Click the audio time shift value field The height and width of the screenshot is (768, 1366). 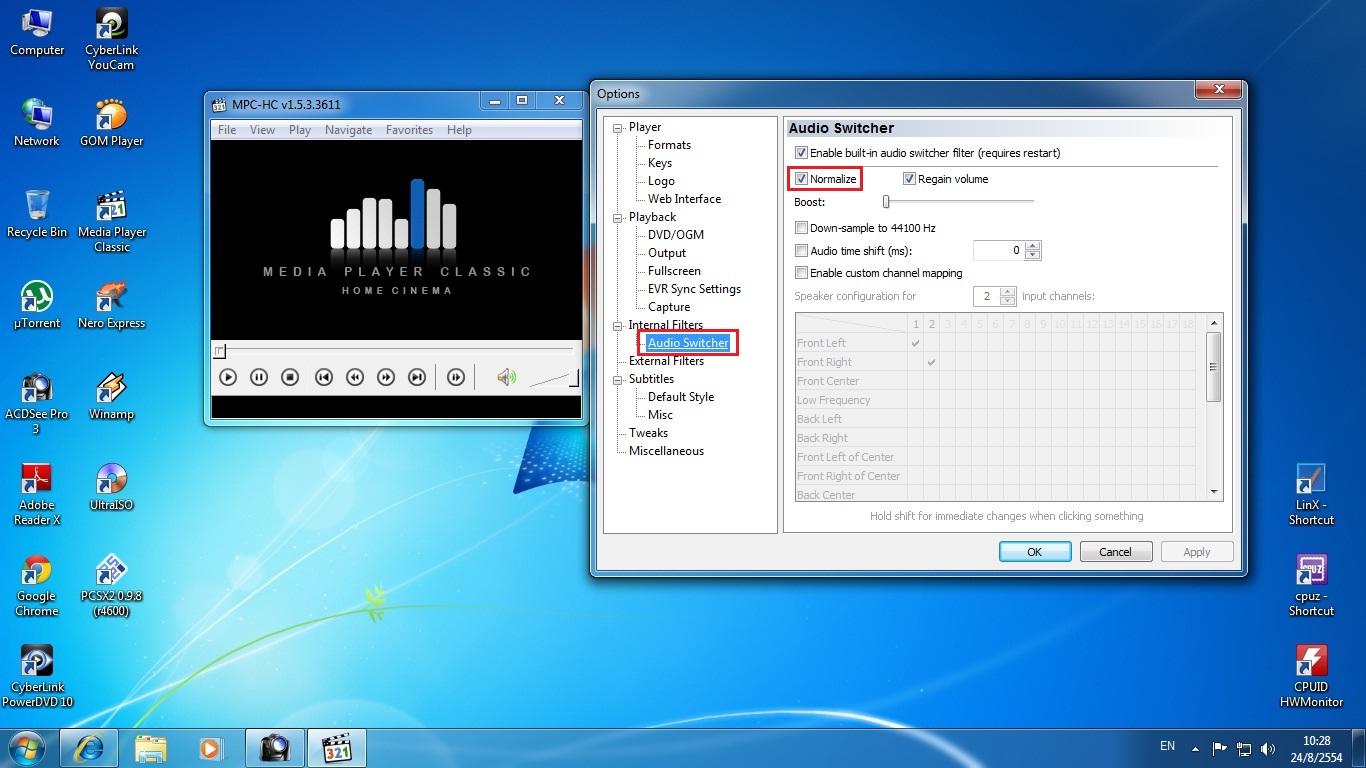(x=999, y=251)
